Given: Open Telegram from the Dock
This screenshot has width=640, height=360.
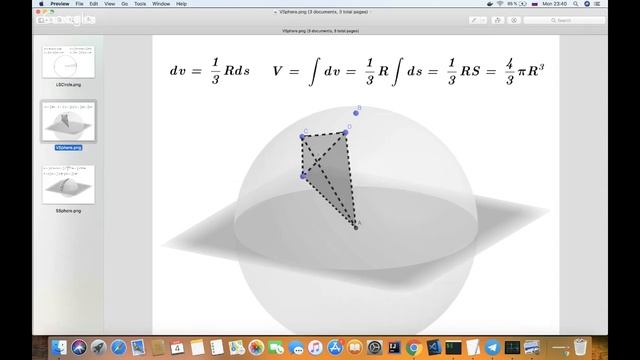Looking at the screenshot, I should [493, 348].
